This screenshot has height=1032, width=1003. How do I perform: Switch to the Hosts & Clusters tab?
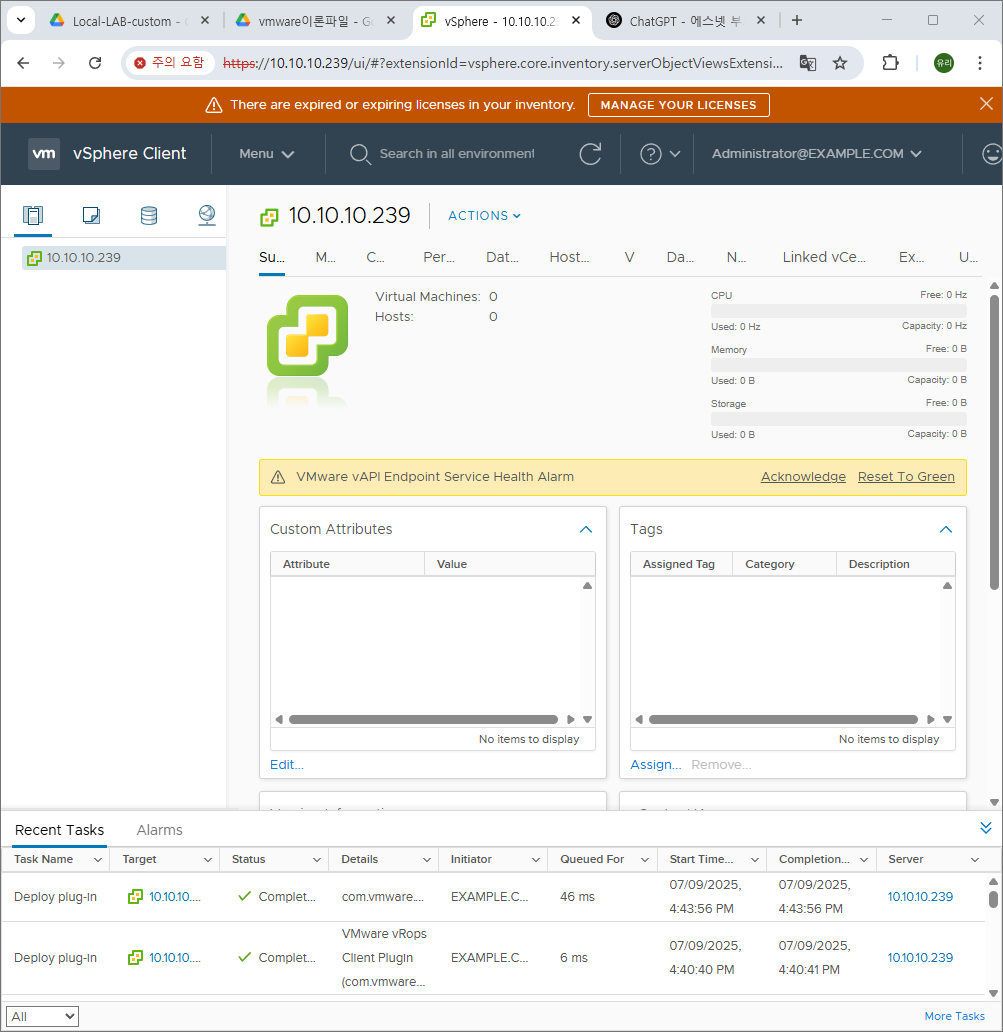[x=569, y=257]
